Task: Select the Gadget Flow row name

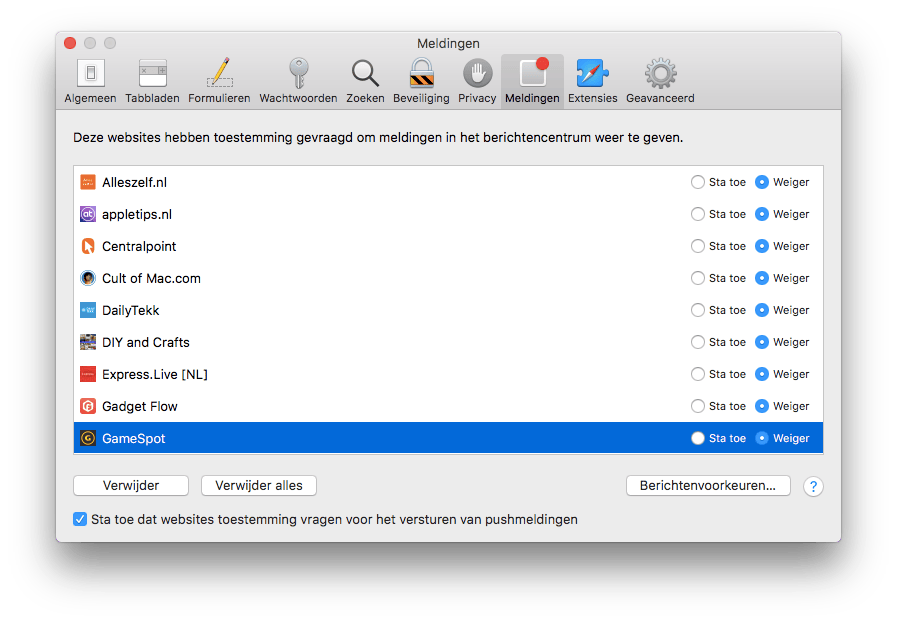Action: pyautogui.click(x=140, y=407)
